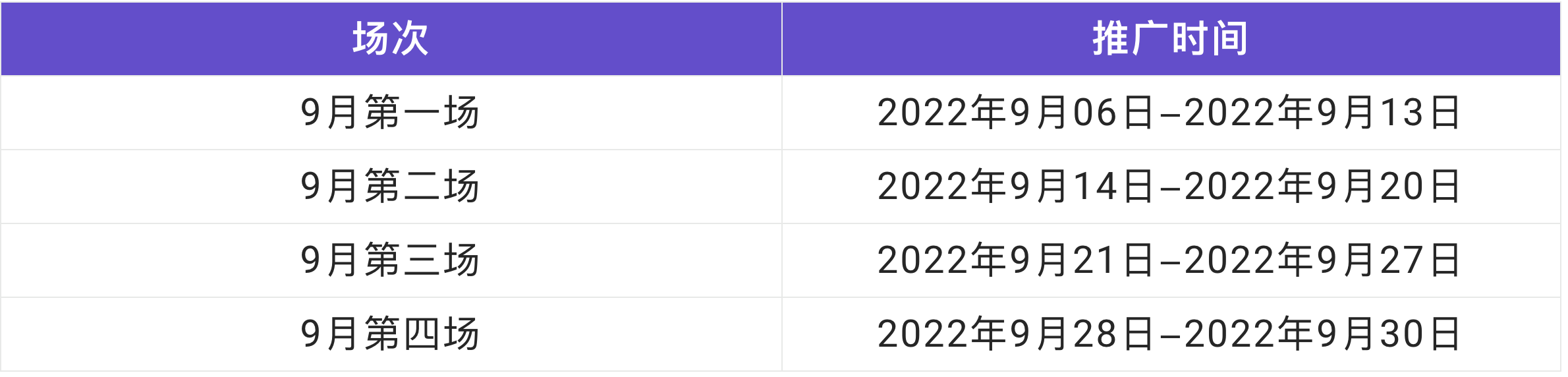The height and width of the screenshot is (377, 1568).
Task: Click the end date 2022年9月20日
Action: click(1322, 187)
